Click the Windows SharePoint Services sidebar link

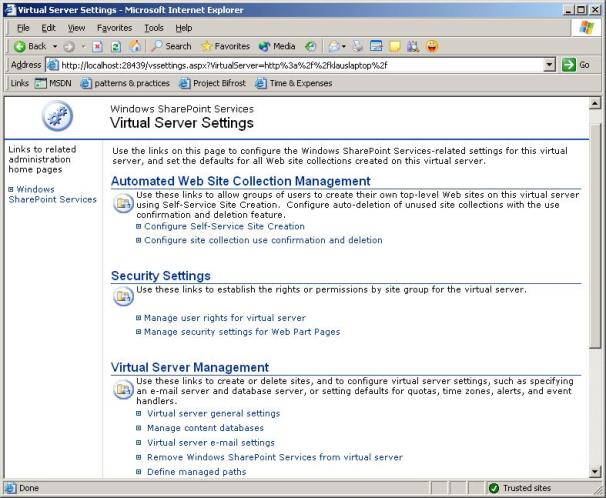[x=52, y=194]
